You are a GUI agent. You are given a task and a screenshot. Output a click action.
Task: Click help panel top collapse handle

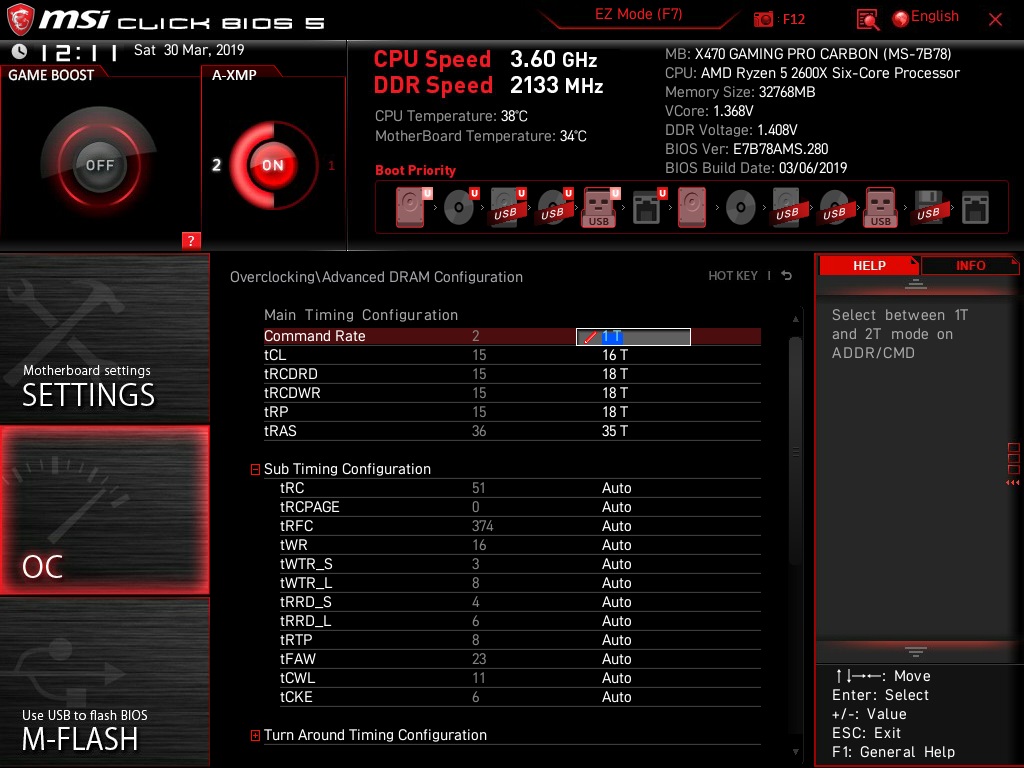point(916,283)
